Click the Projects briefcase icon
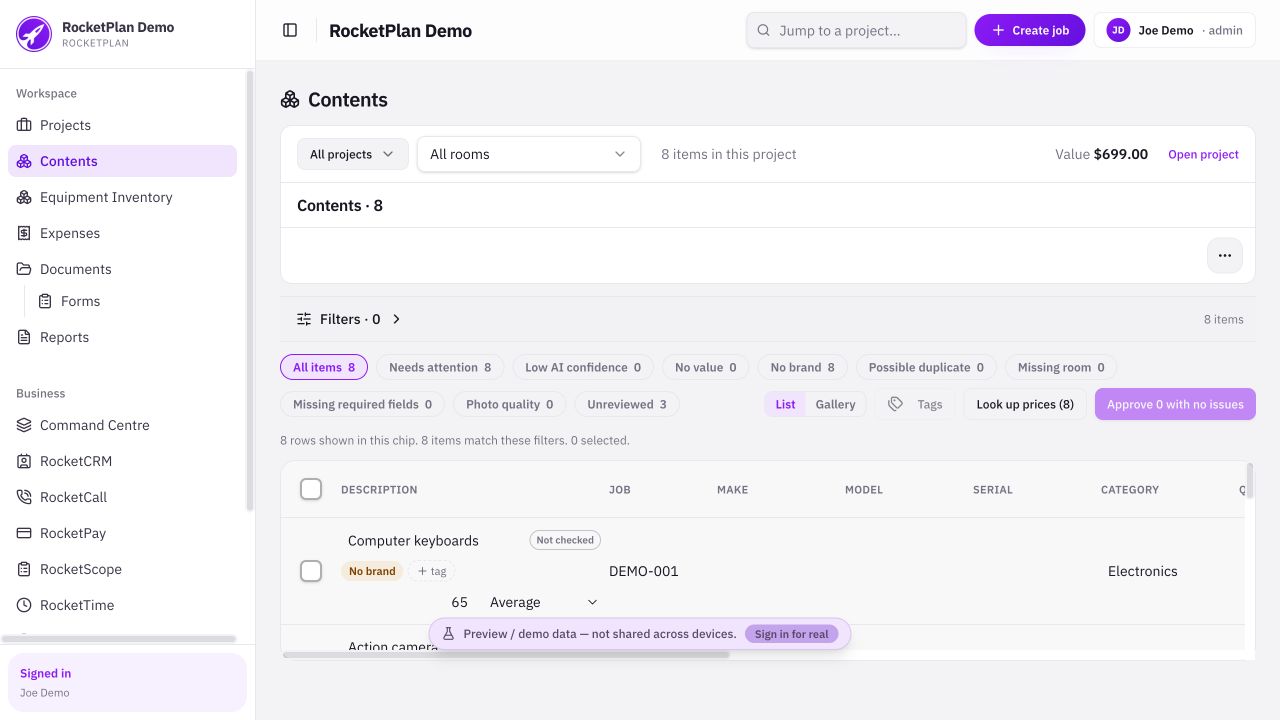The height and width of the screenshot is (720, 1280). coord(24,125)
